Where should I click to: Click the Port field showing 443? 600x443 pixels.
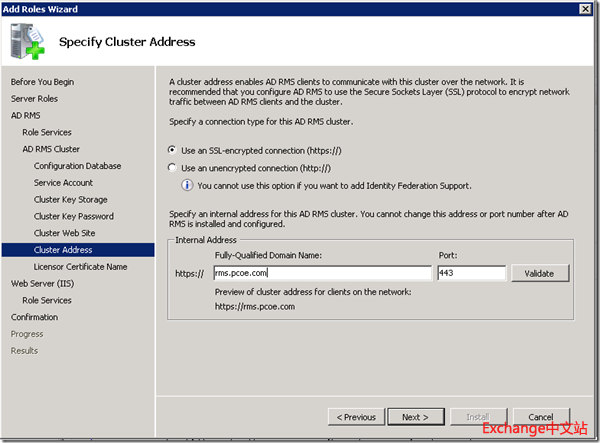pyautogui.click(x=472, y=273)
